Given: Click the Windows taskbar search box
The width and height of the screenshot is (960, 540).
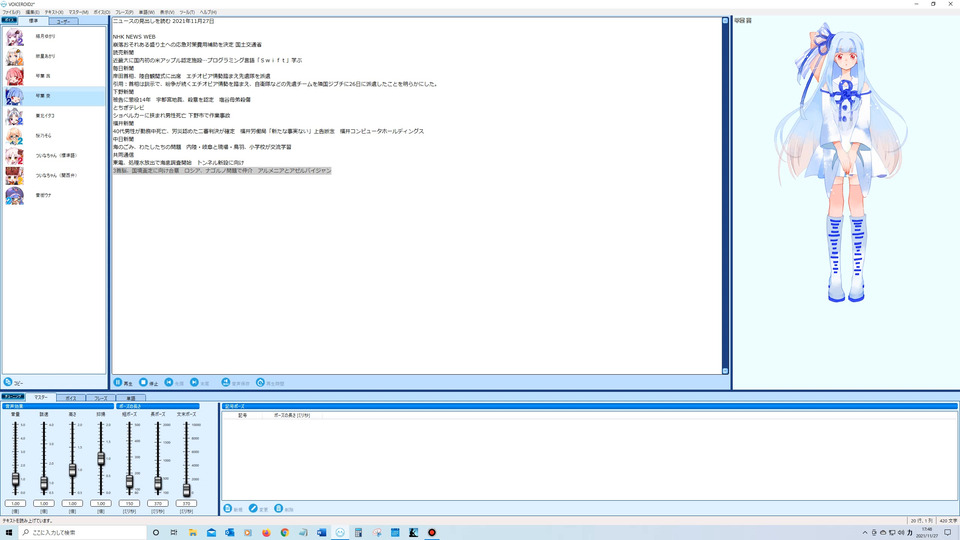Looking at the screenshot, I should pyautogui.click(x=83, y=533).
